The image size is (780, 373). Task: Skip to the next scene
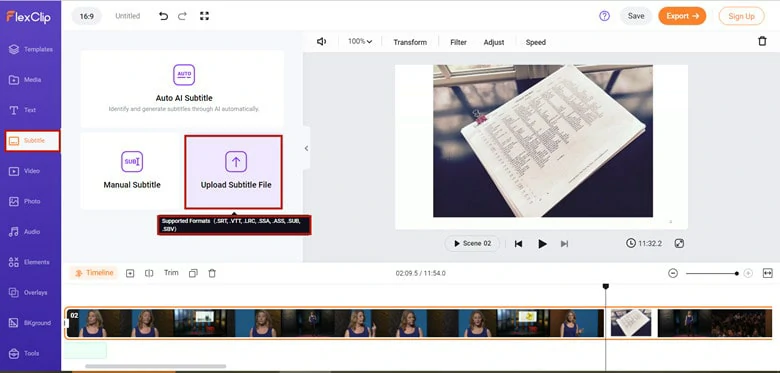(564, 244)
